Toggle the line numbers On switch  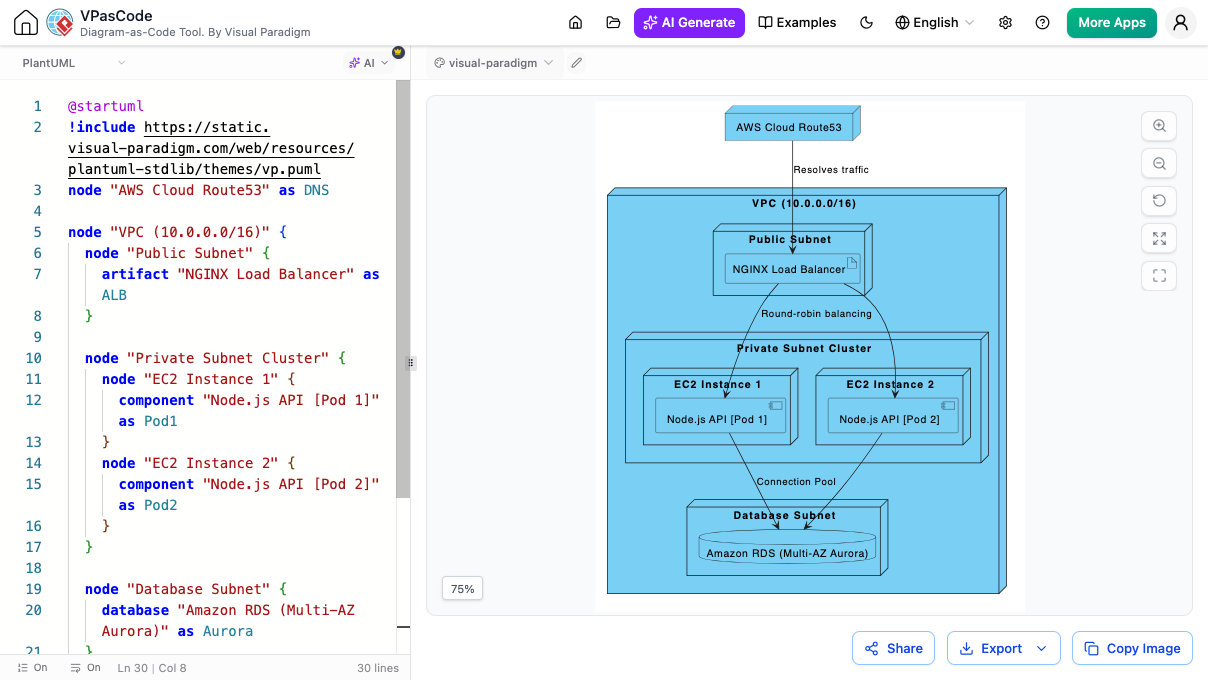click(33, 667)
